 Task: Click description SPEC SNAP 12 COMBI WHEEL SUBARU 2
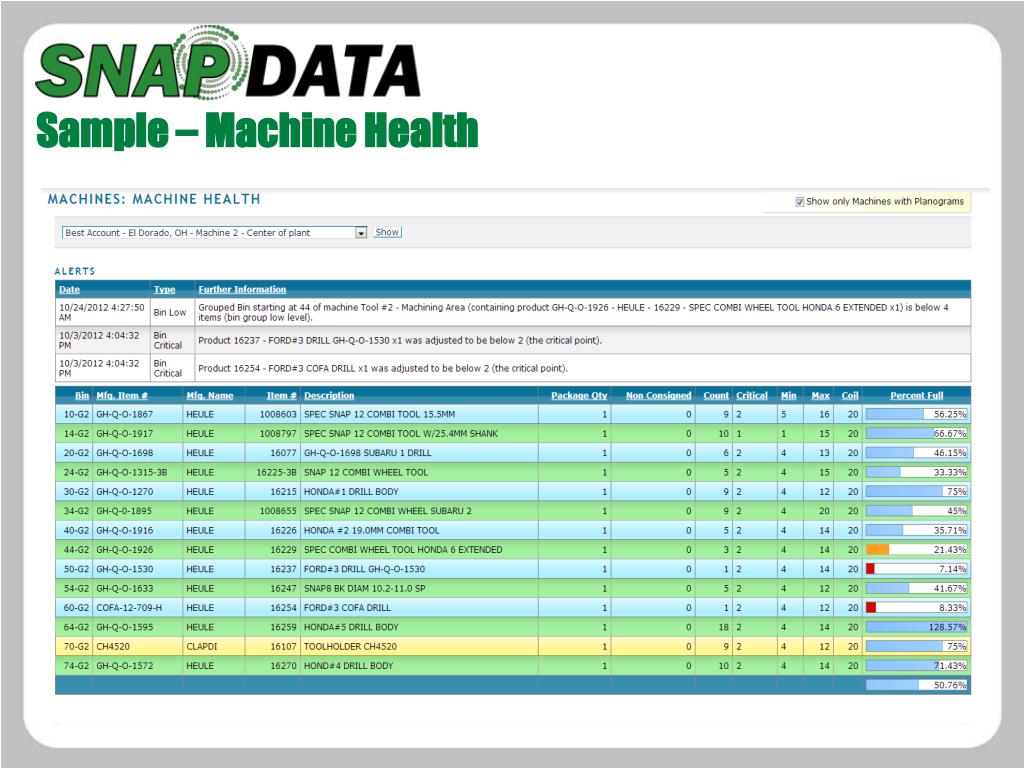387,511
